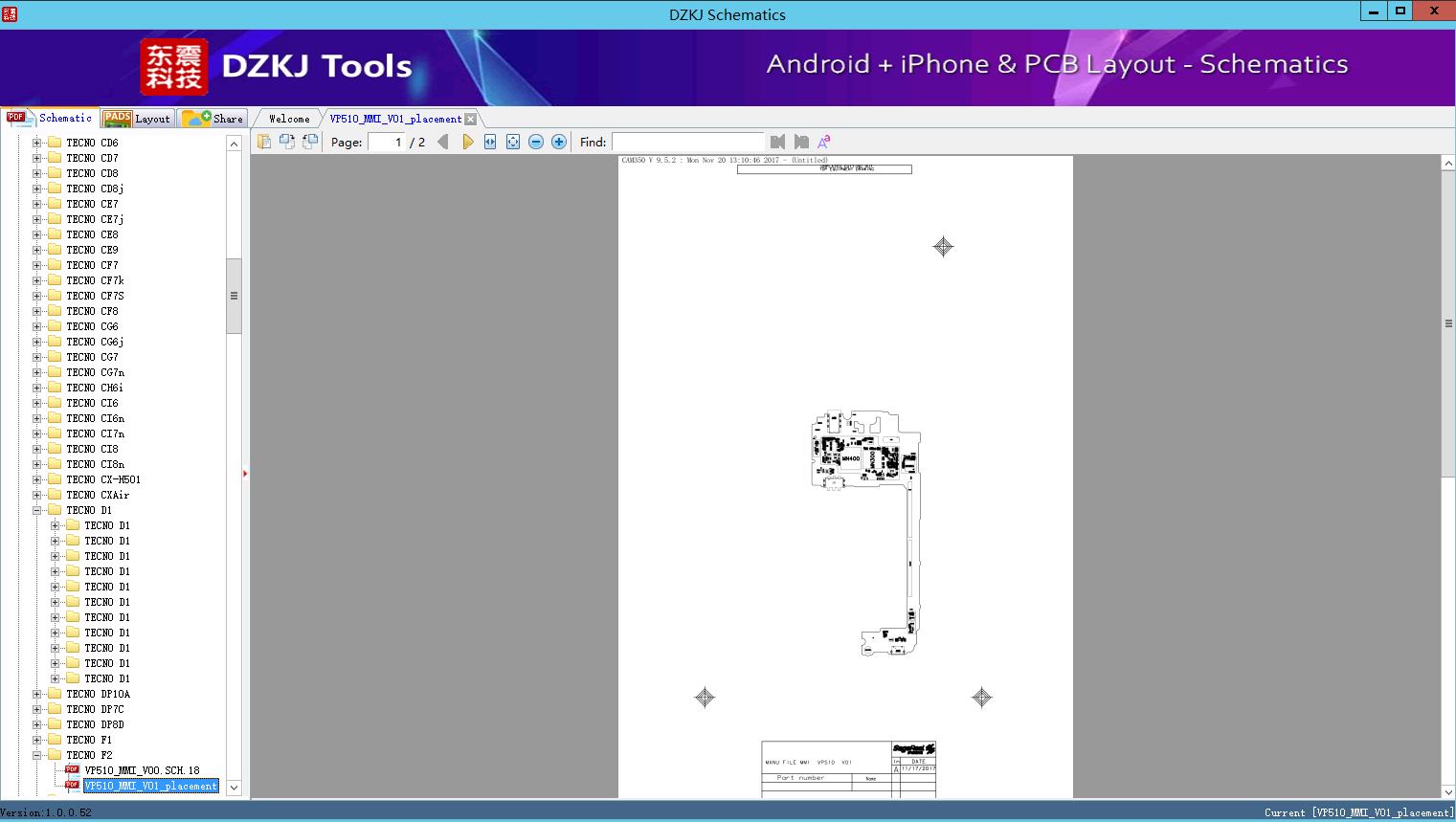Click the document view scrollbar thumb
The height and width of the screenshot is (822, 1456).
[1448, 323]
